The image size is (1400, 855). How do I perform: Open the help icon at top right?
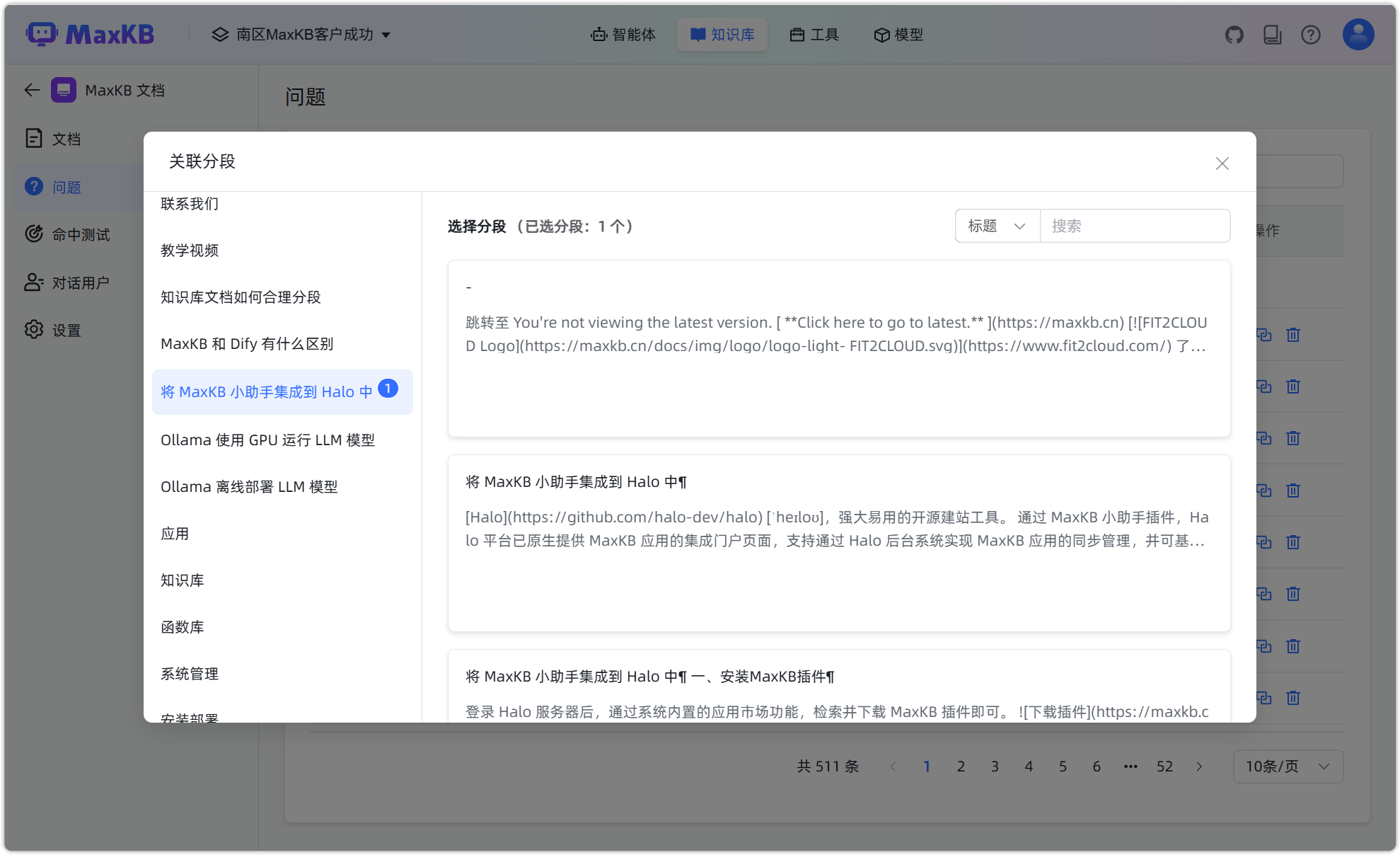pyautogui.click(x=1310, y=34)
